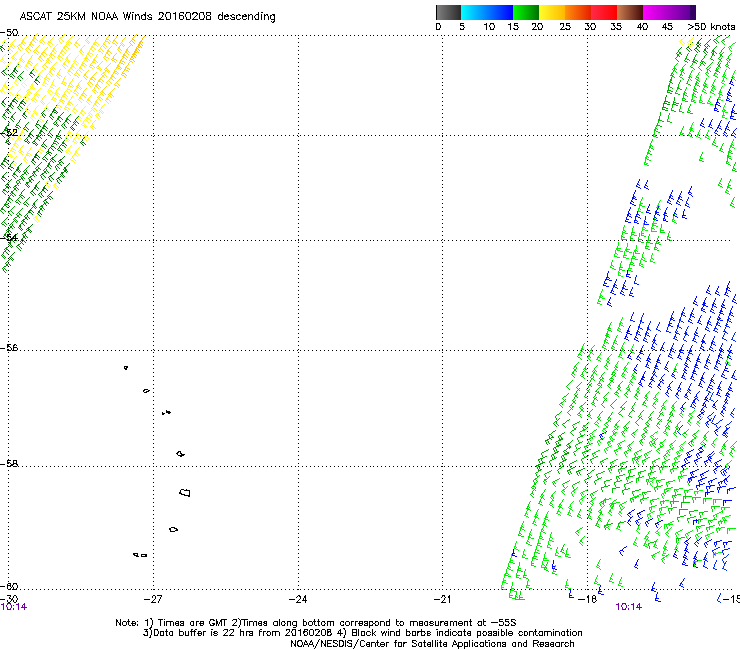
Task: Click the NOAA/NESDIS Center credit line
Action: 432,644
